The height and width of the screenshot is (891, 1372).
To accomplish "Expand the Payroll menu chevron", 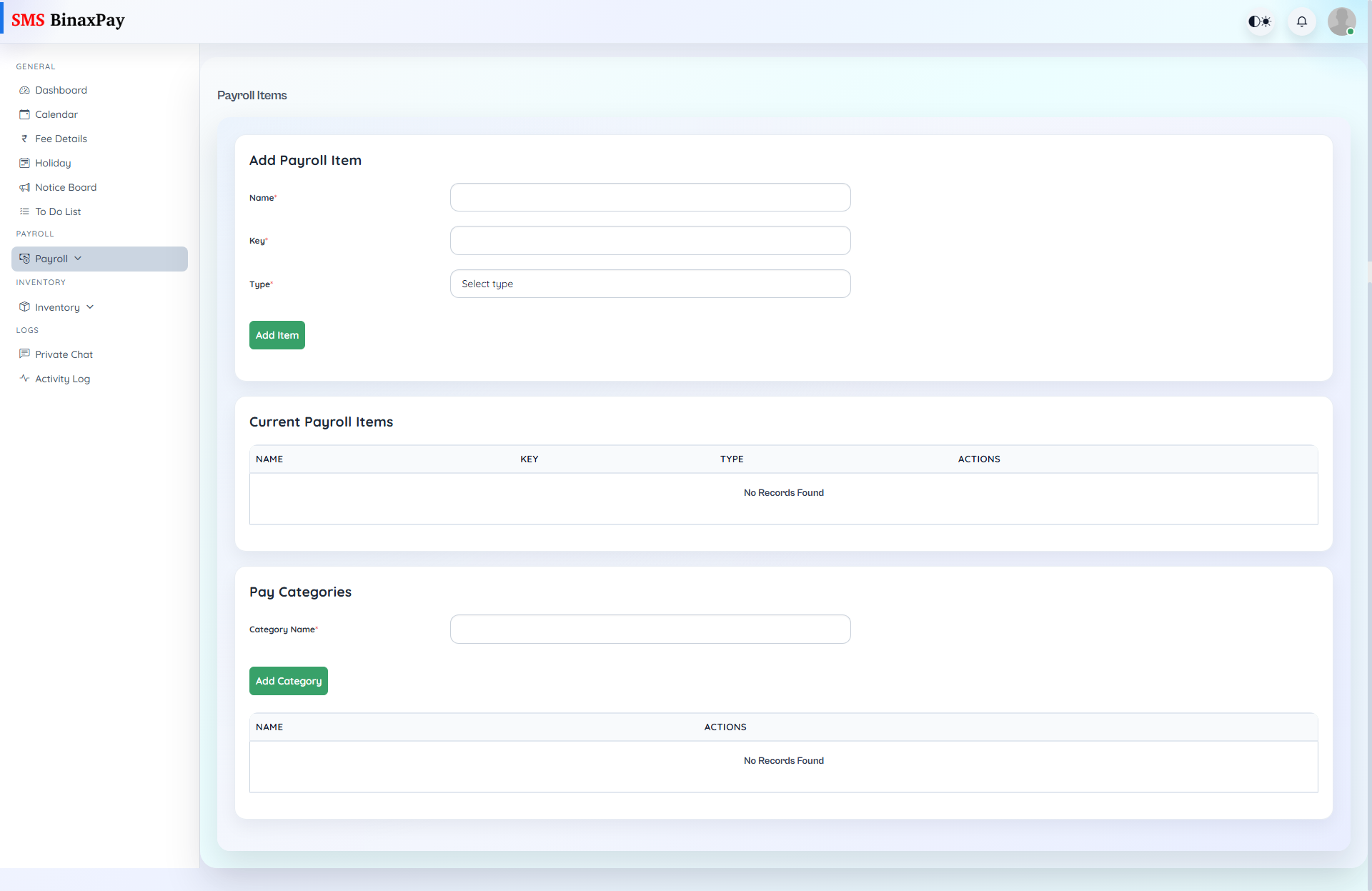I will (79, 258).
